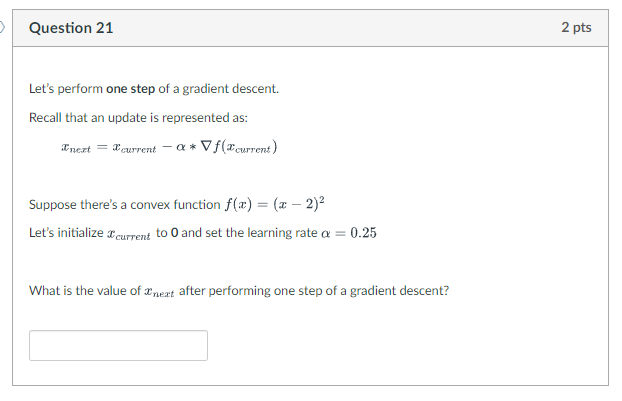Select the Question 21 heading
Image resolution: width=622 pixels, height=401 pixels.
(71, 28)
